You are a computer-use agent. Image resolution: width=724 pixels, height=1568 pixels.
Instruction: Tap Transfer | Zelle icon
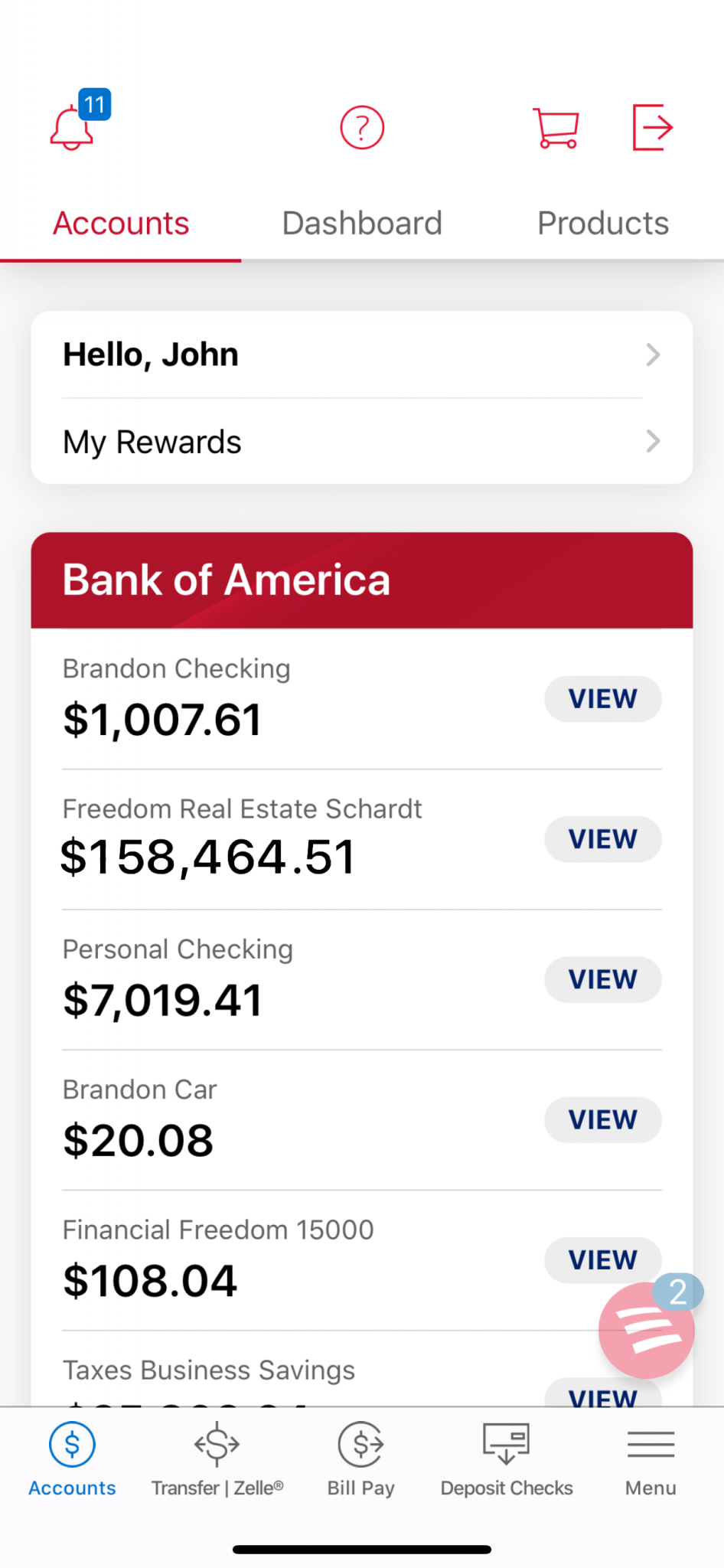coord(217,1445)
